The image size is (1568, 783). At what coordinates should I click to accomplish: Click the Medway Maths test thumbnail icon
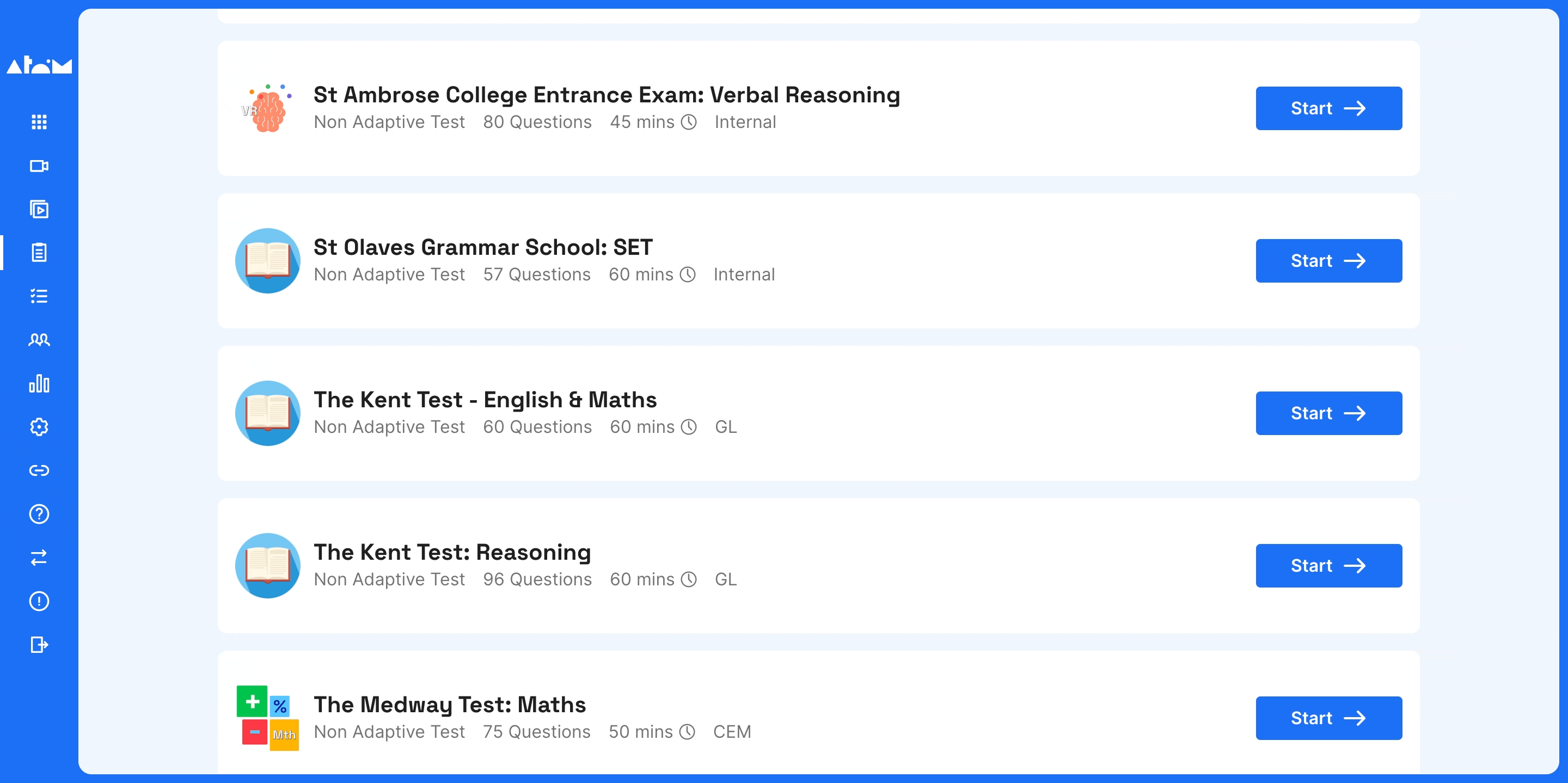268,718
